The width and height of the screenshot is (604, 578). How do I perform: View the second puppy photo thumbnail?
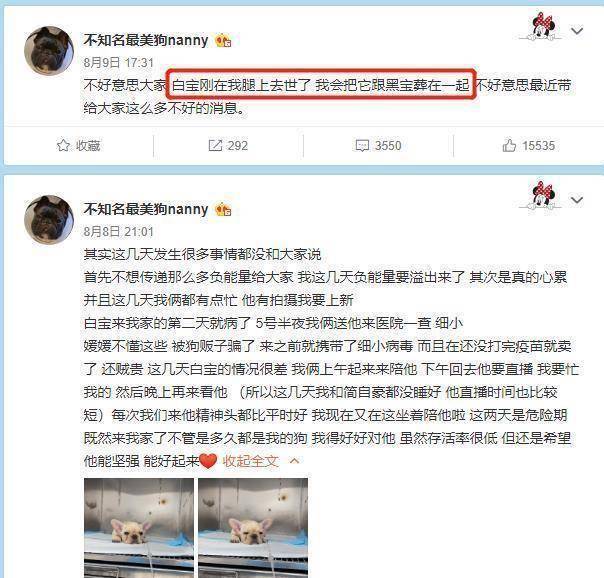[253, 528]
